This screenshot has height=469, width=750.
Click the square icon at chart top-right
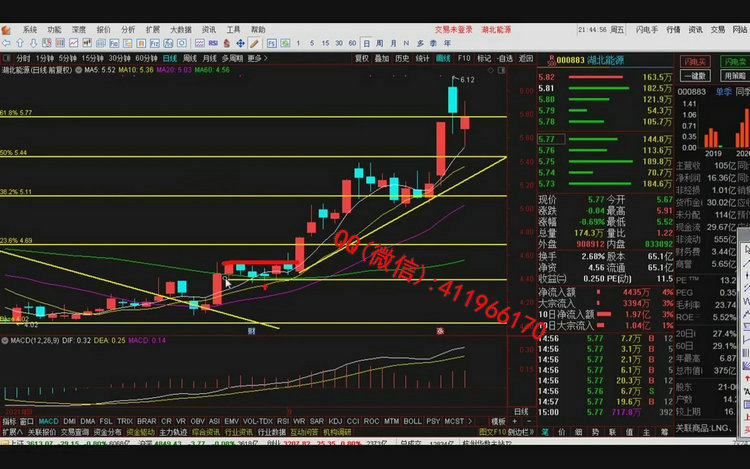(x=501, y=70)
